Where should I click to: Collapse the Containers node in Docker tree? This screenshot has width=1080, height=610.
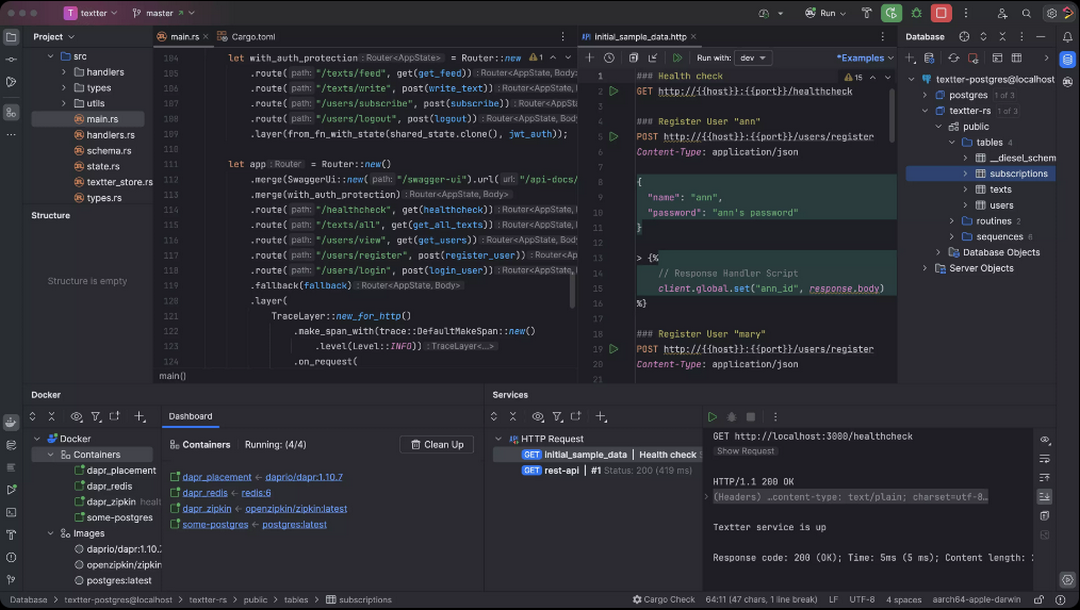tap(52, 455)
